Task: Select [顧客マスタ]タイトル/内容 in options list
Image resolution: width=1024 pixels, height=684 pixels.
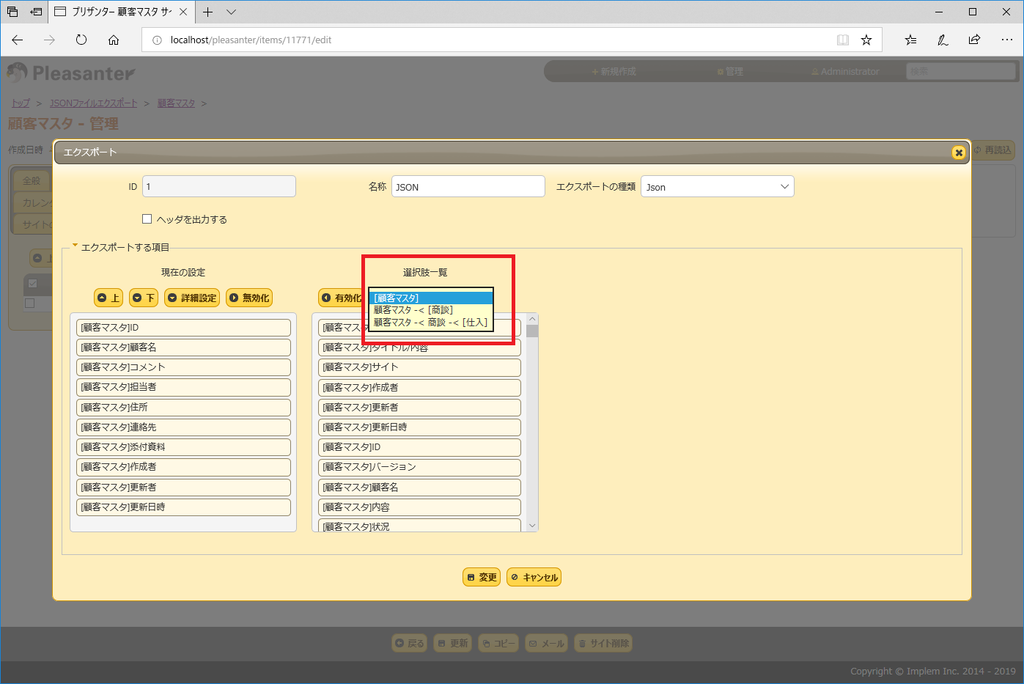Action: tap(419, 348)
